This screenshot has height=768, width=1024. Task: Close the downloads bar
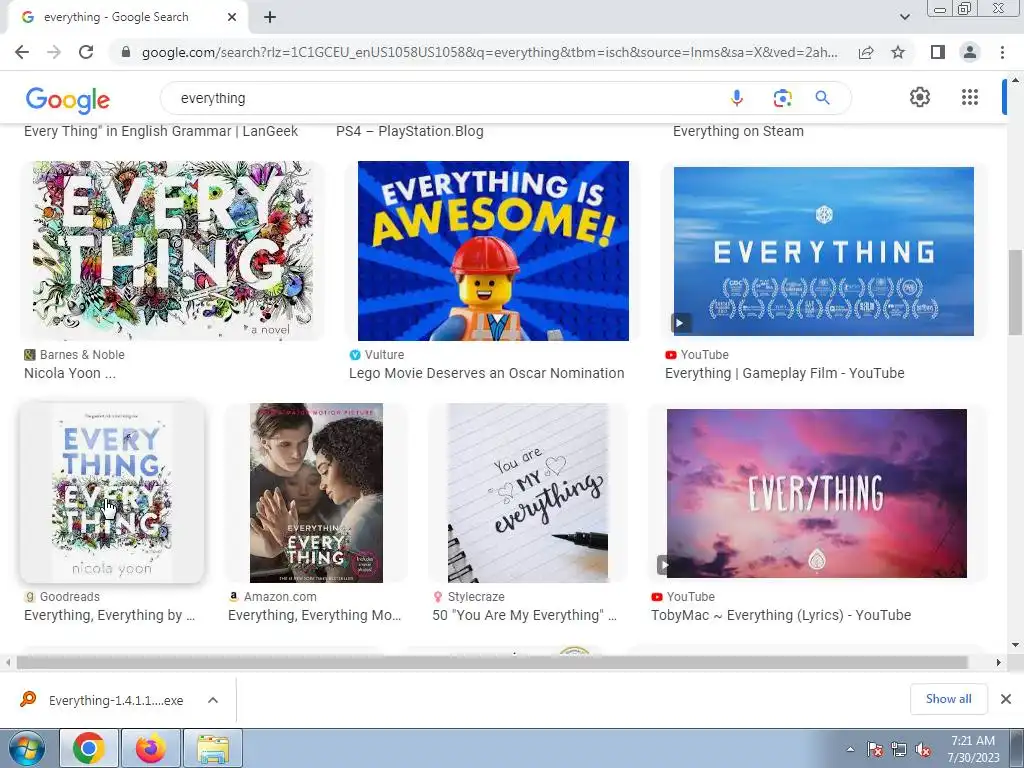pyautogui.click(x=1006, y=699)
